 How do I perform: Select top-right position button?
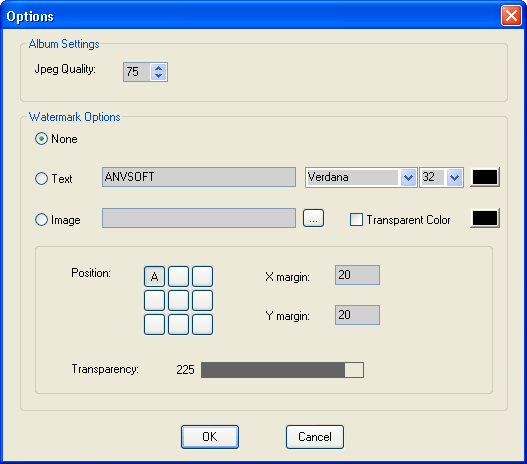tap(202, 277)
